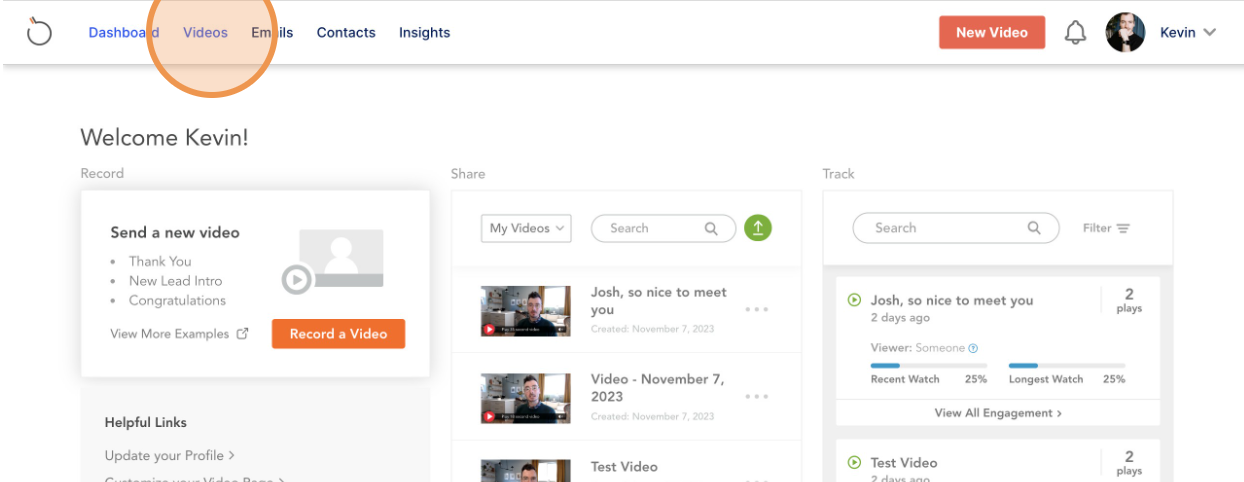Click Kevin's profile avatar
The image size is (1244, 482).
pos(1125,33)
